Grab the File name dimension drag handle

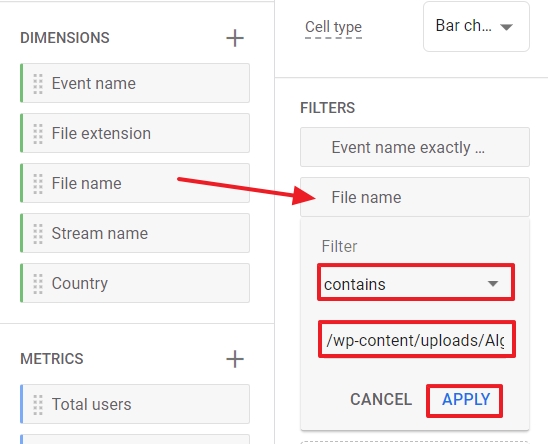pyautogui.click(x=38, y=184)
